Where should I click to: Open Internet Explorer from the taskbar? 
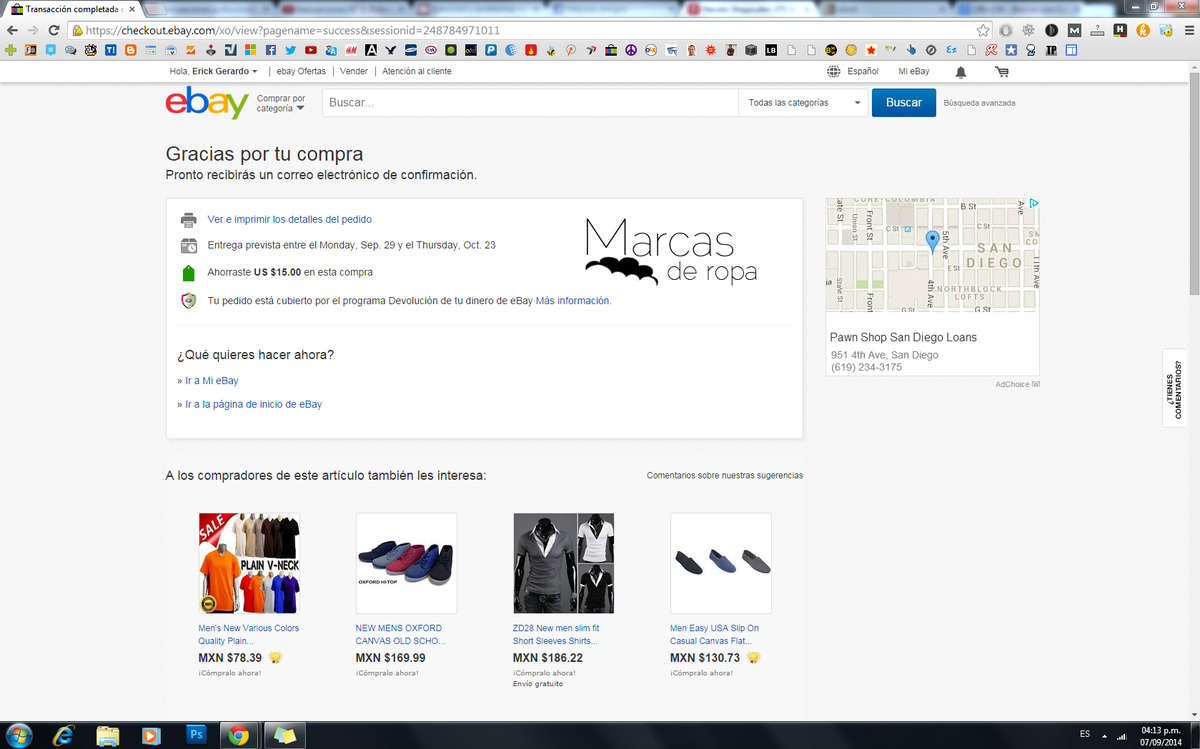point(63,735)
